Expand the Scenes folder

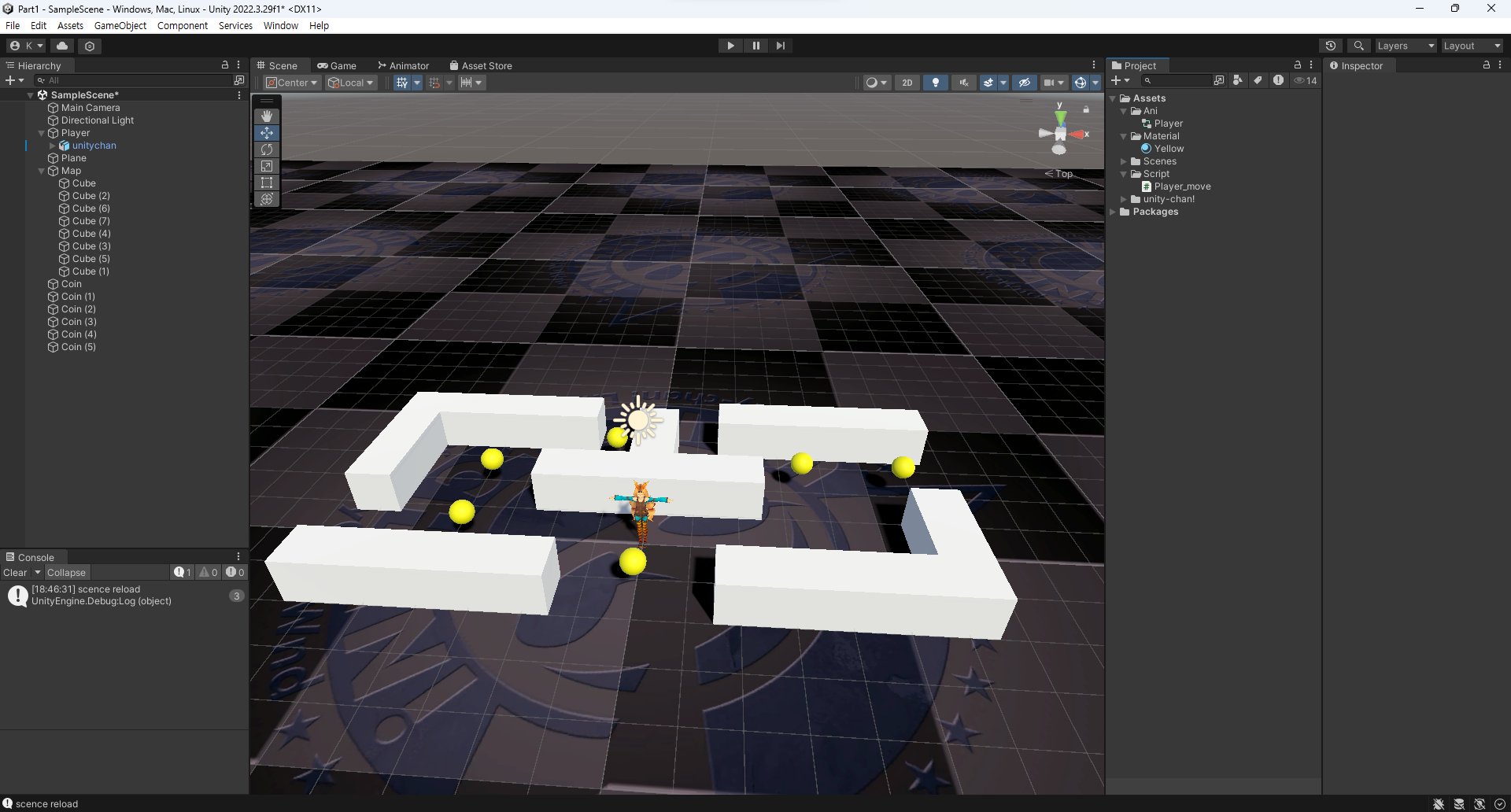coord(1124,161)
